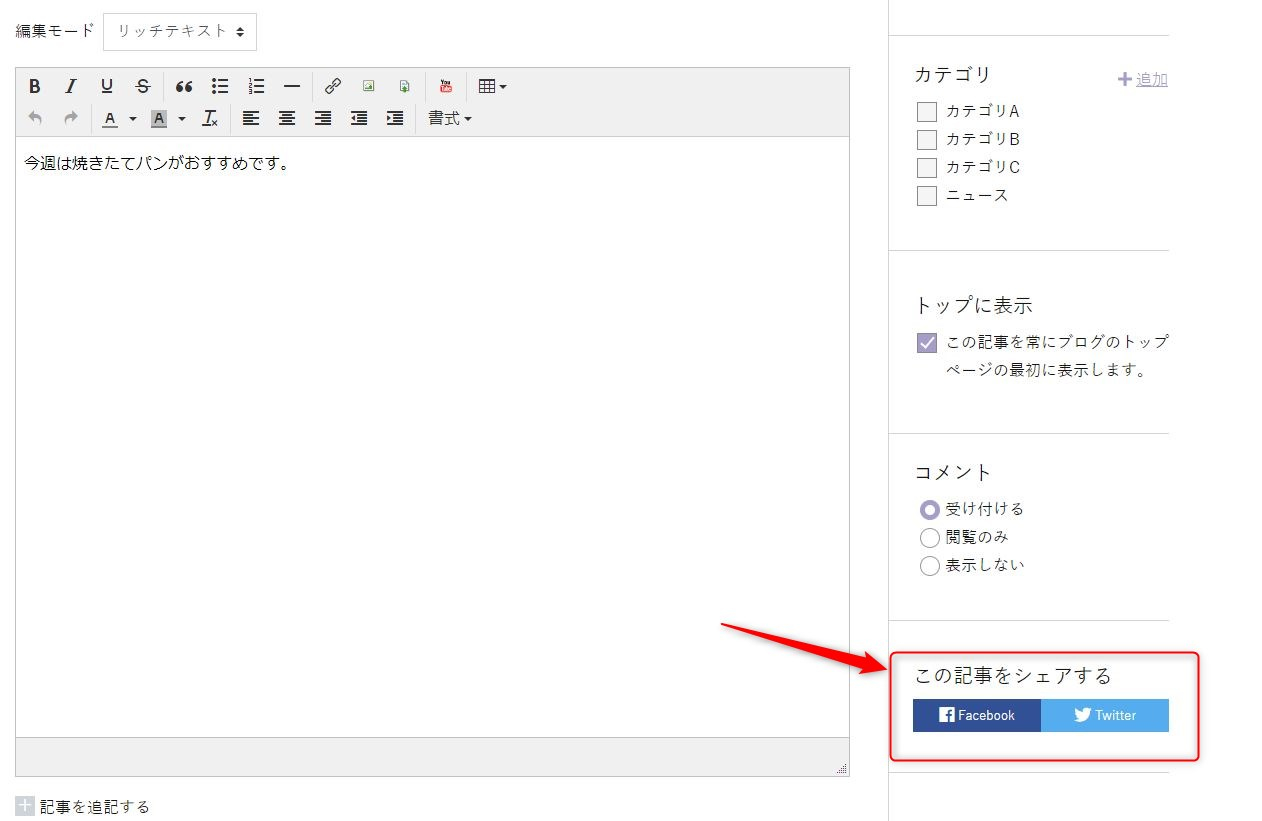The width and height of the screenshot is (1262, 821).
Task: Align text left
Action: (x=251, y=118)
